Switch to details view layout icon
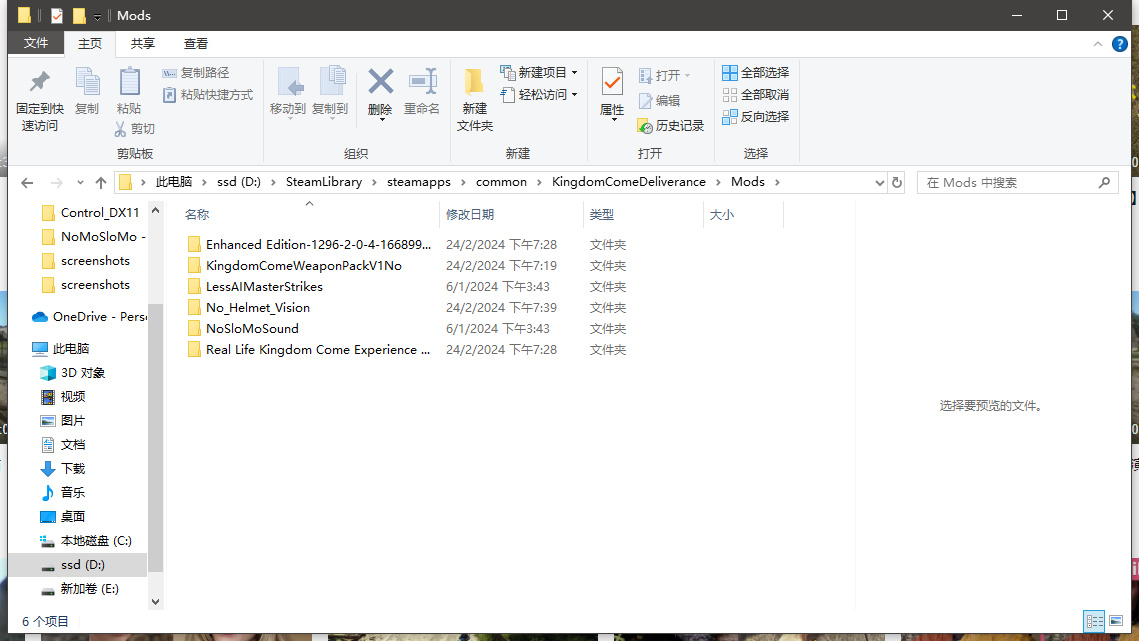Screen dimensions: 1139x641 click(1094, 621)
